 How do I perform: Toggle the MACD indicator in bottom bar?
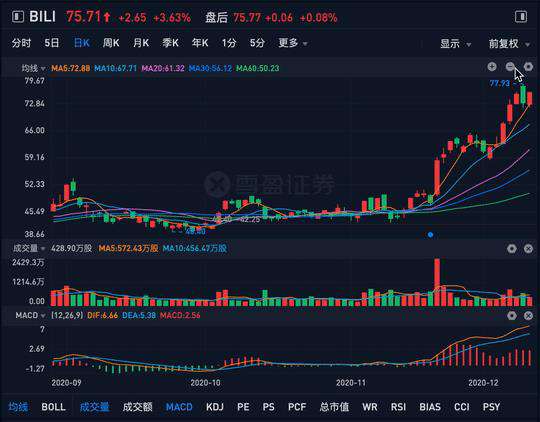coord(179,407)
